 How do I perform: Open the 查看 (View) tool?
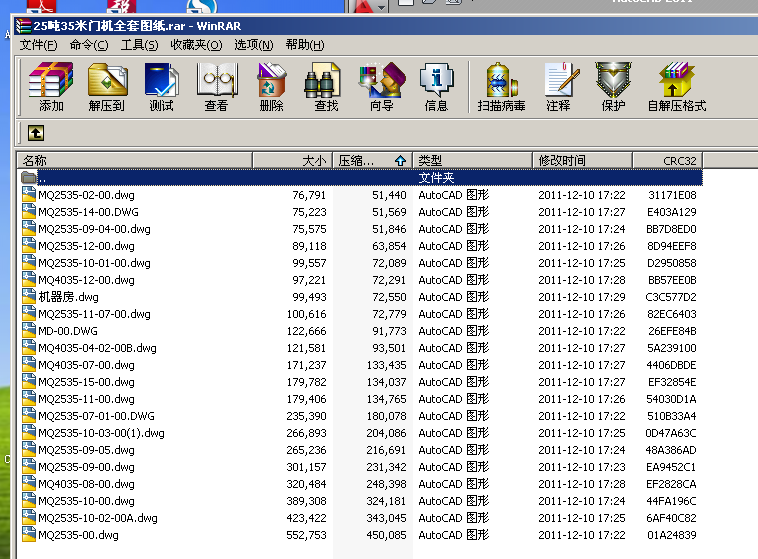pyautogui.click(x=216, y=87)
